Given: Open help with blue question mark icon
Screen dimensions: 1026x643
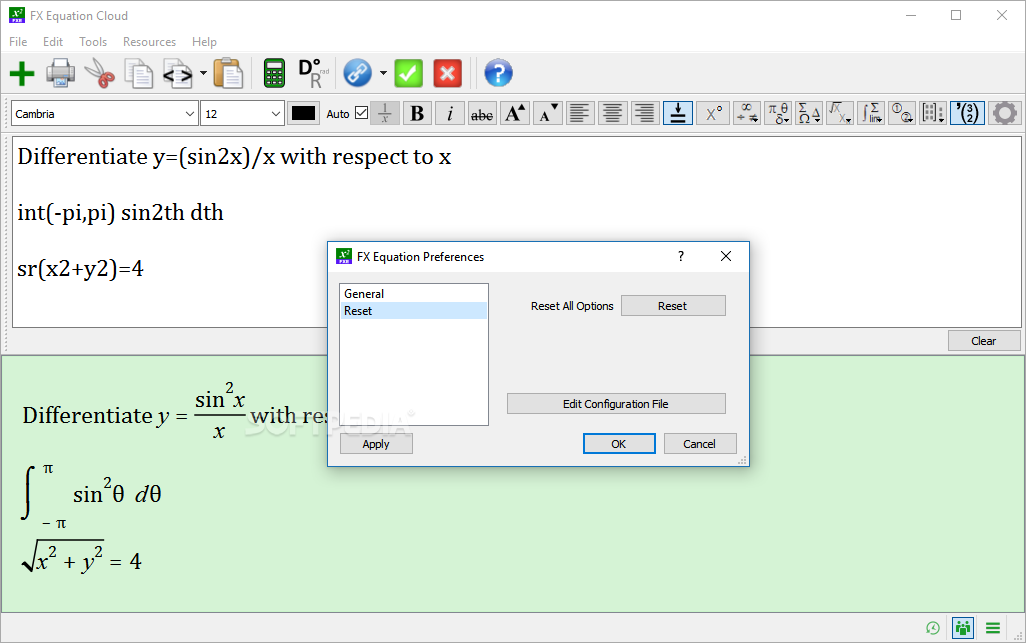Looking at the screenshot, I should tap(499, 73).
